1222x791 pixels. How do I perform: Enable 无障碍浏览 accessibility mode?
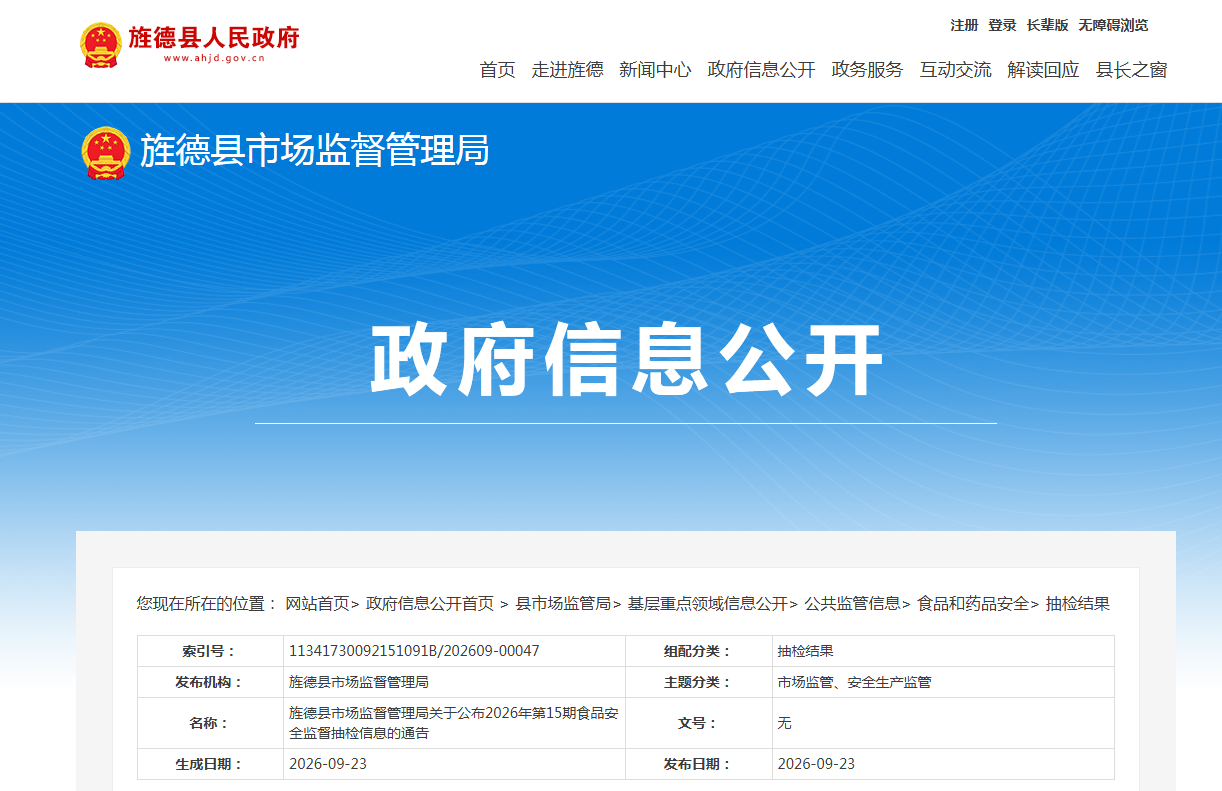tap(1113, 25)
